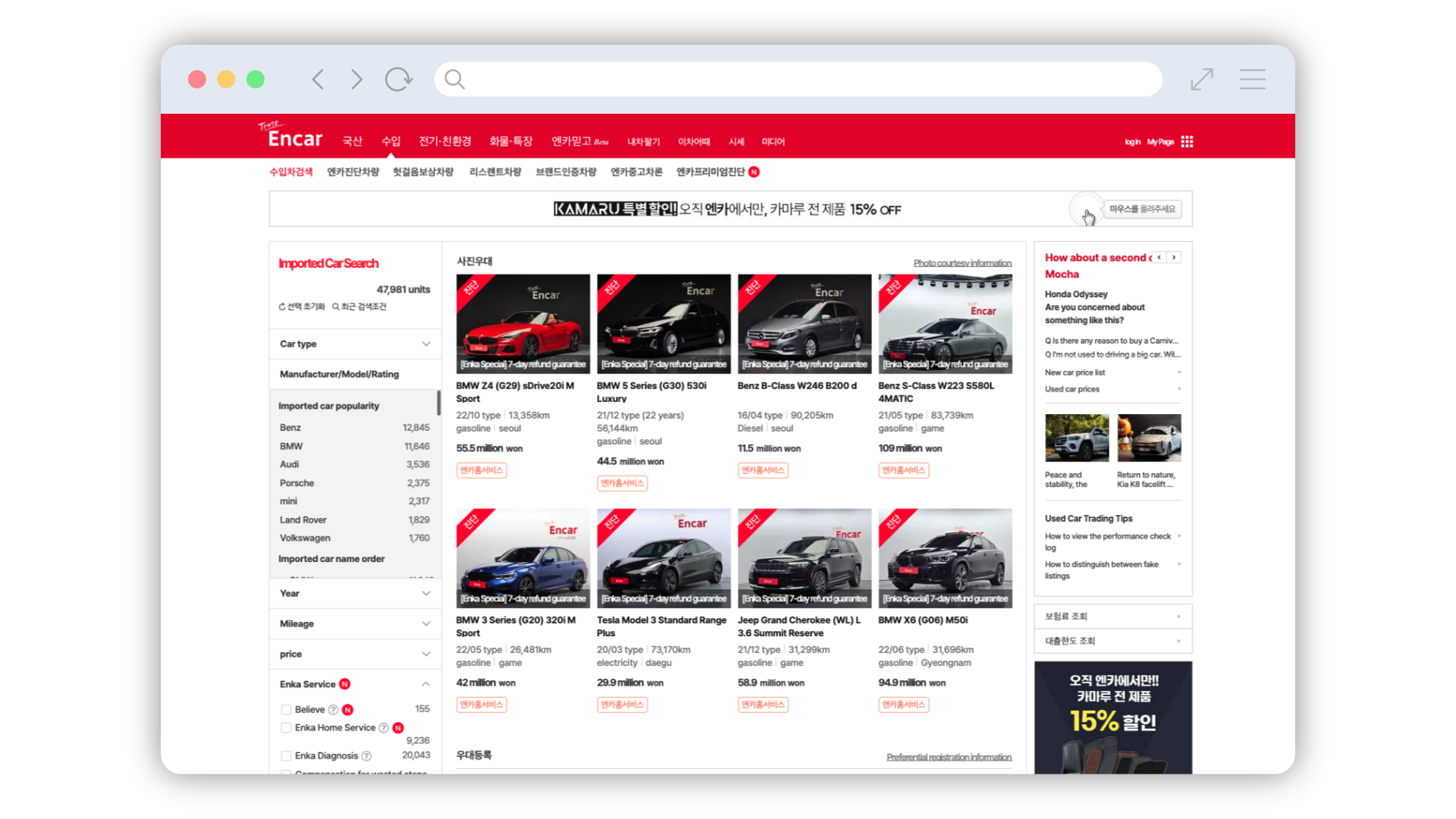Expand the Year filter

(355, 593)
